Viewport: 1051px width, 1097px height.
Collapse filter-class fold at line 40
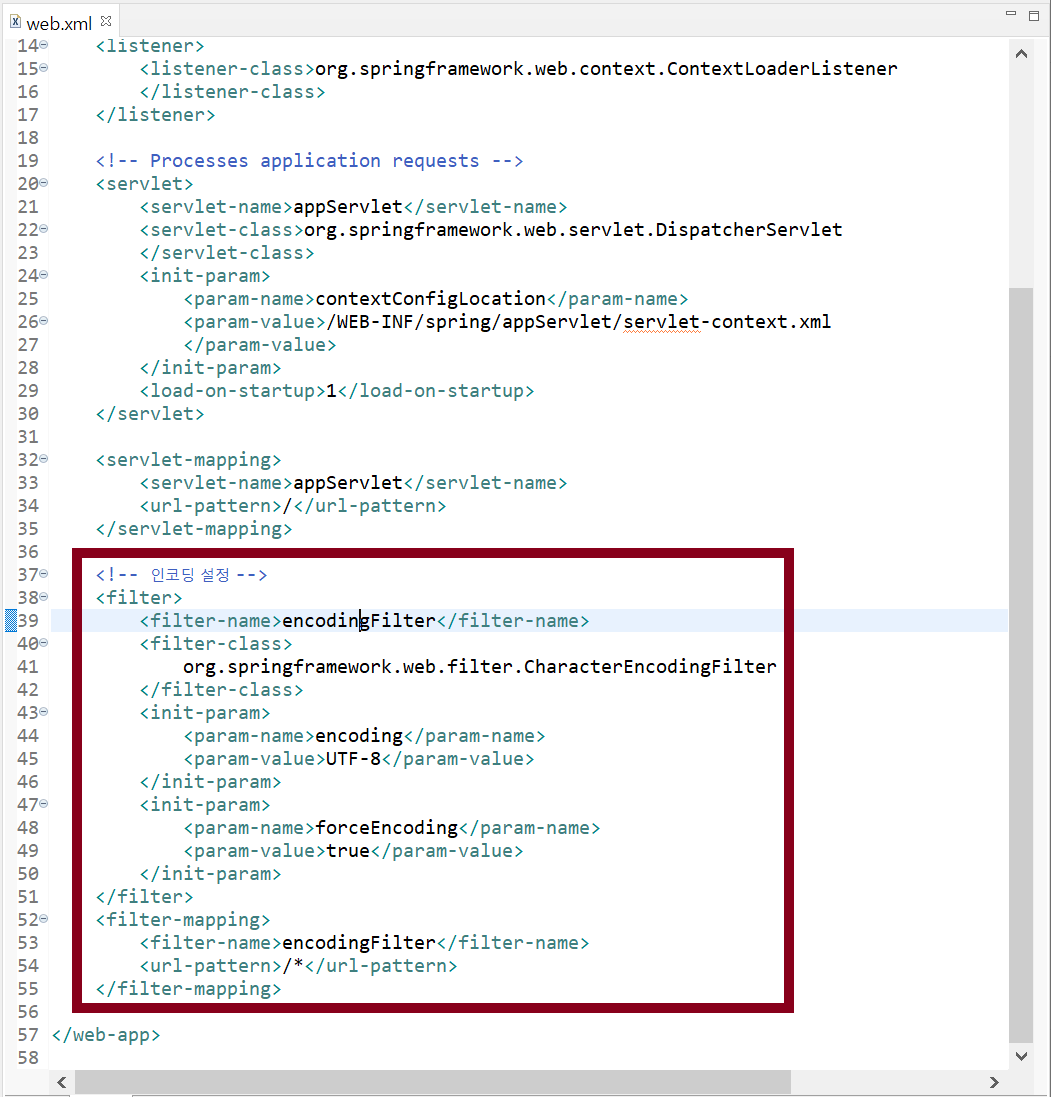tap(43, 642)
